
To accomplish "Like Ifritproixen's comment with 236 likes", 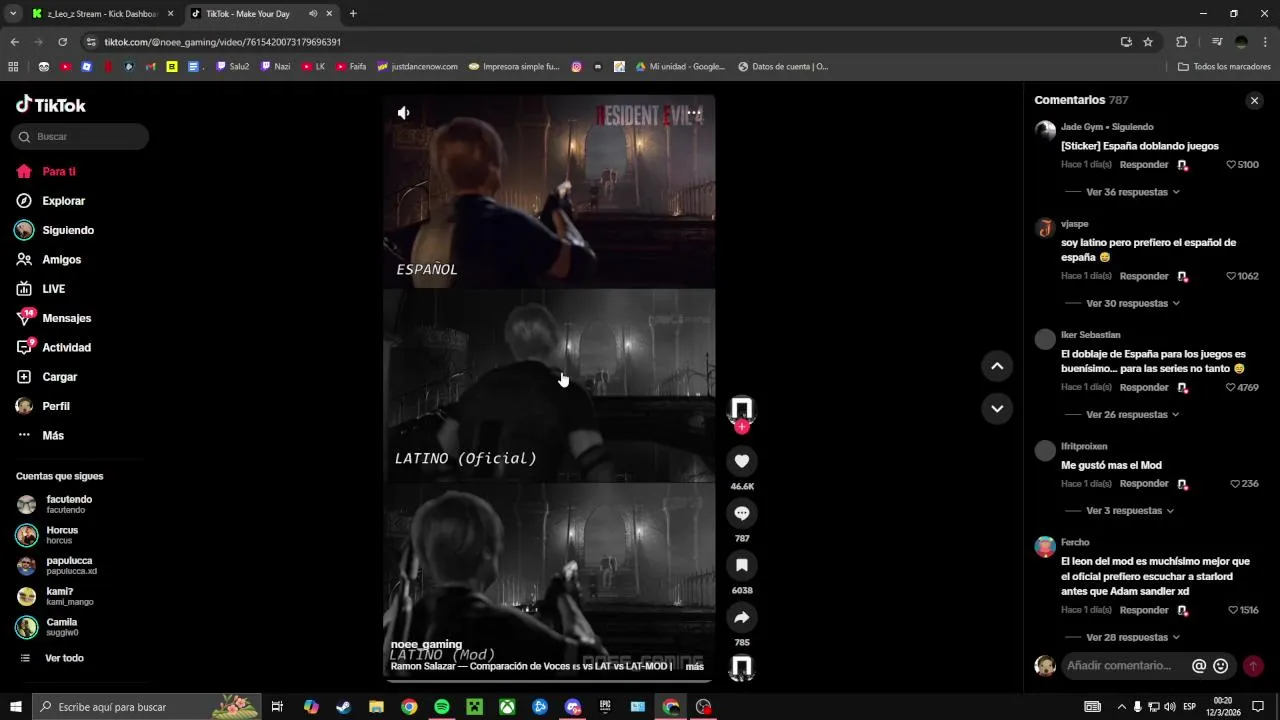I will 1235,484.
